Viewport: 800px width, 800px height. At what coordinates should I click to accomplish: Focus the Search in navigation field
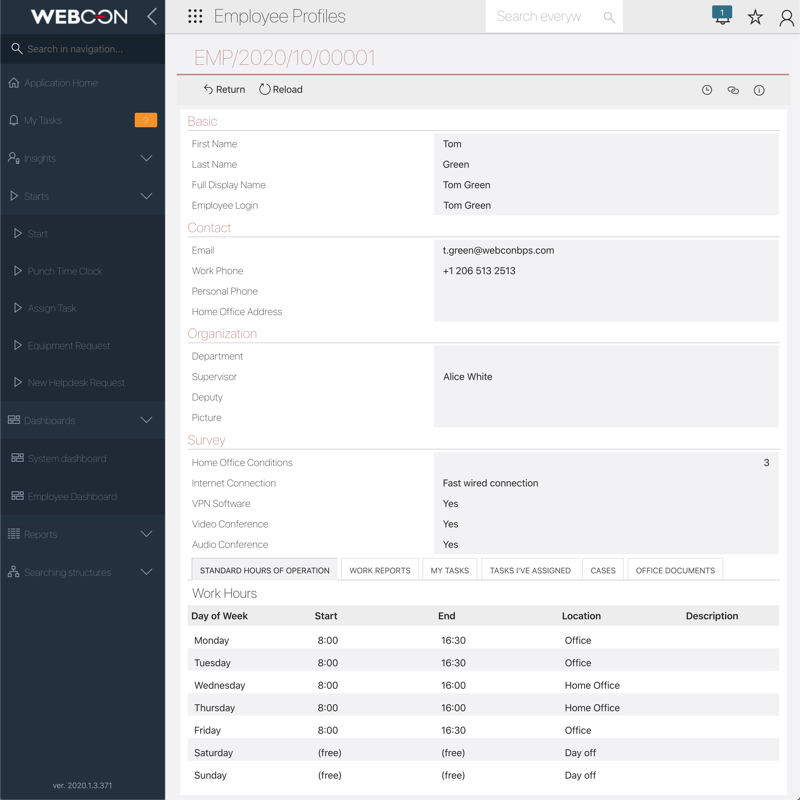coord(85,48)
